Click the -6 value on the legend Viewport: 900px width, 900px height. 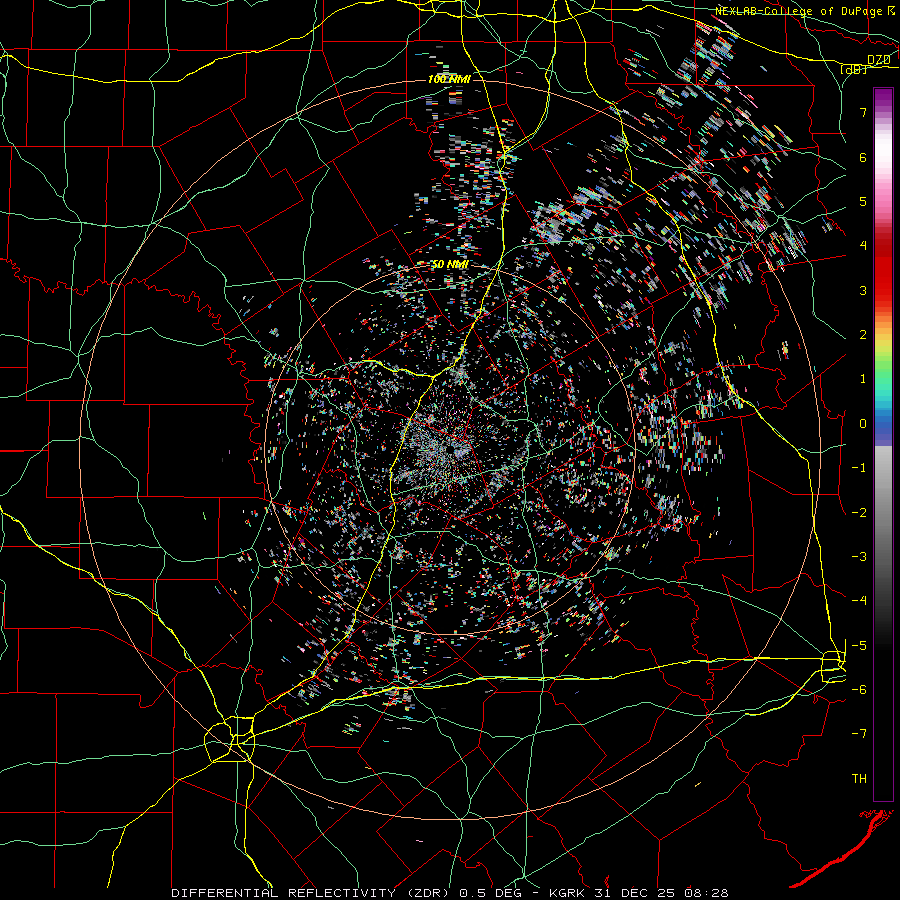859,690
